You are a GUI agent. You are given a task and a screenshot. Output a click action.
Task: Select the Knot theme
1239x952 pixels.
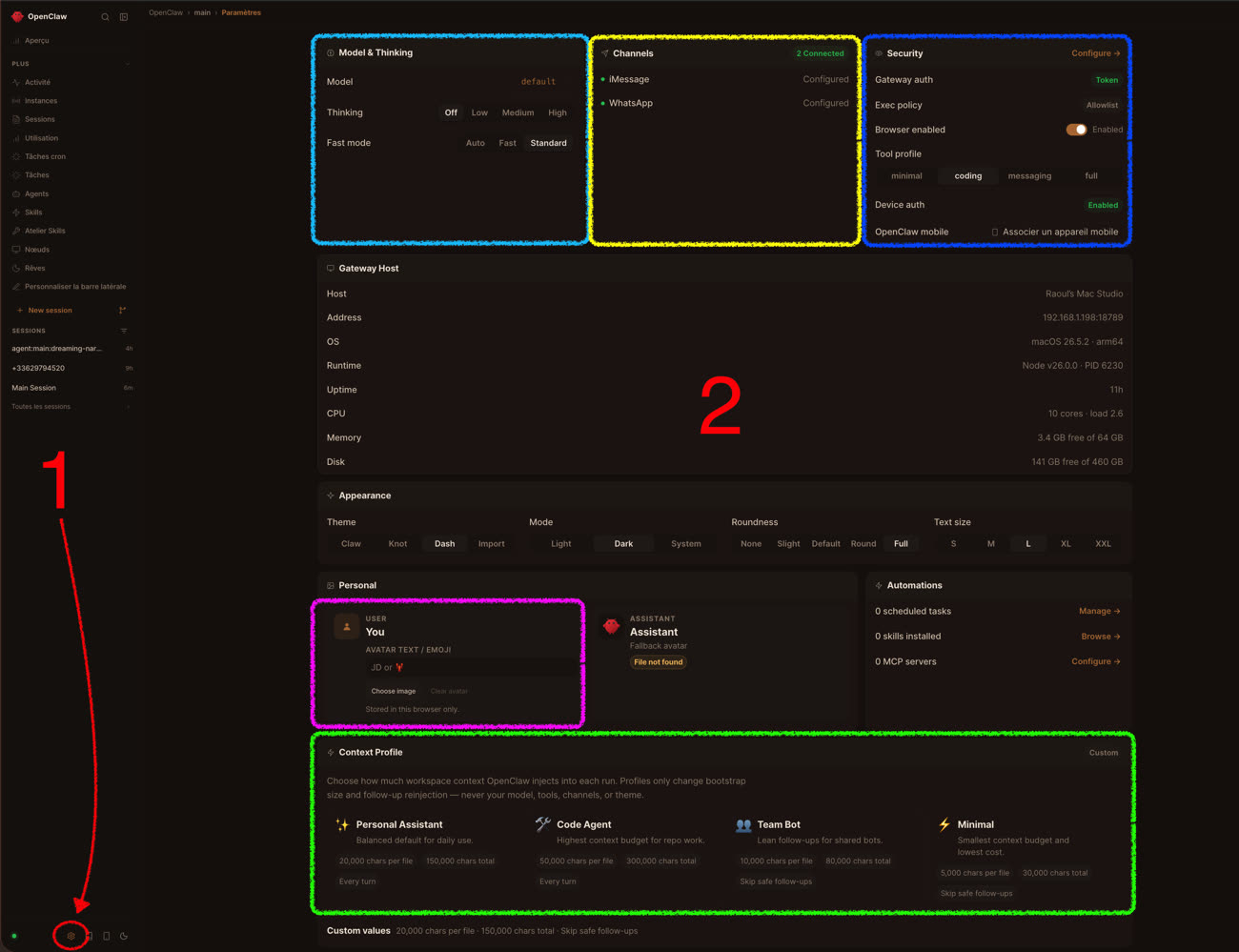pyautogui.click(x=397, y=544)
